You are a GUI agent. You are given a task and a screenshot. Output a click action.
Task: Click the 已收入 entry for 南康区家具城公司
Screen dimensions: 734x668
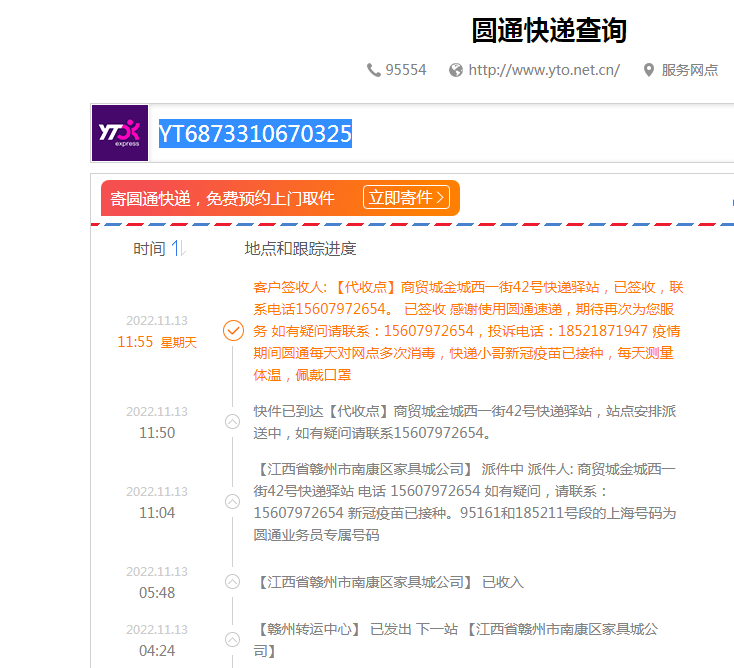(x=389, y=582)
